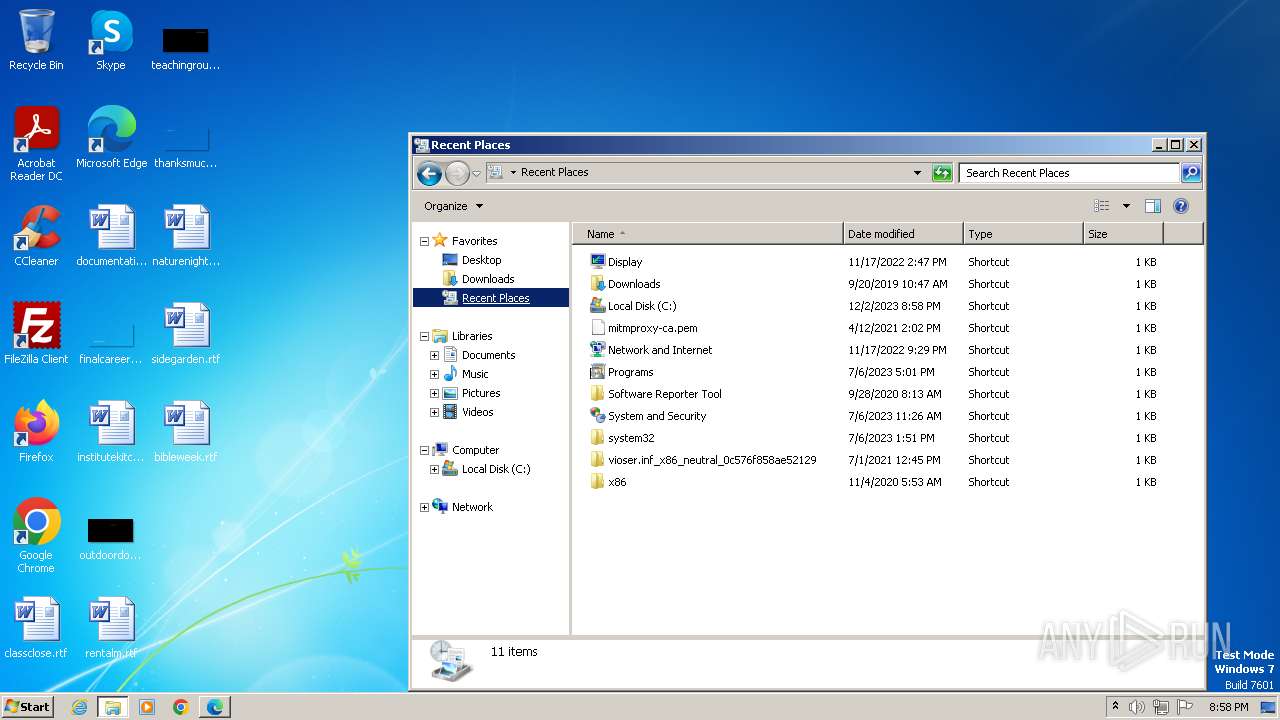The image size is (1280, 720).
Task: Select System and Security shortcut row
Action: [873, 416]
